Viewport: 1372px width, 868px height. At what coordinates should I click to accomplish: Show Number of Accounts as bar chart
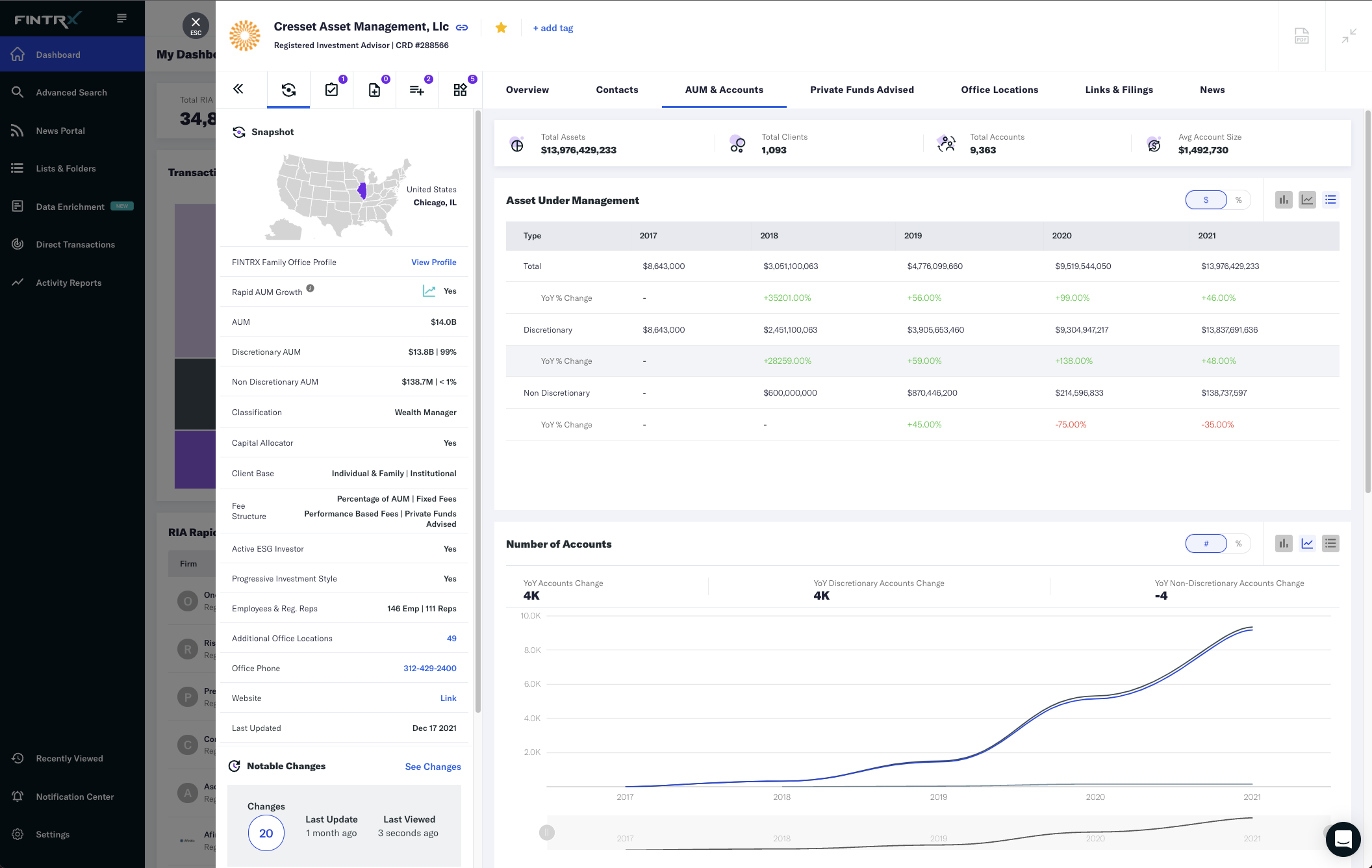coord(1284,544)
